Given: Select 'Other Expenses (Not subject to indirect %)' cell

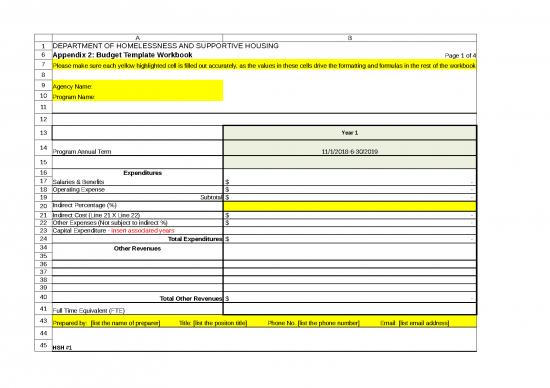Looking at the screenshot, I should point(138,223).
